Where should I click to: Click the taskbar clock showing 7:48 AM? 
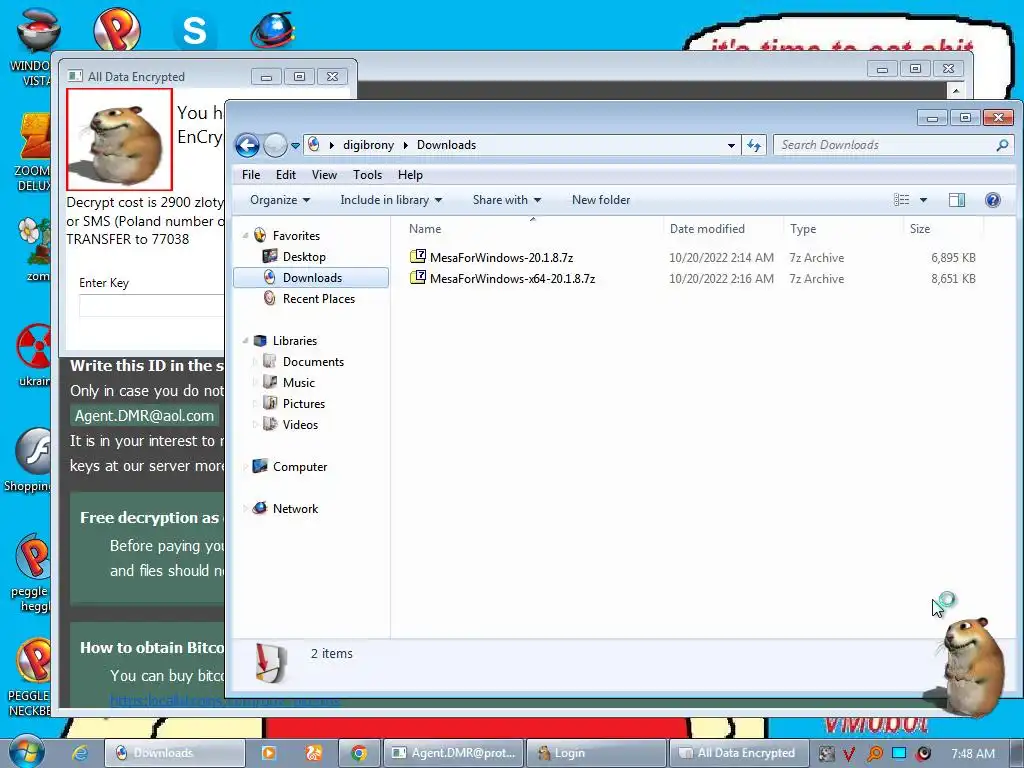pos(972,754)
